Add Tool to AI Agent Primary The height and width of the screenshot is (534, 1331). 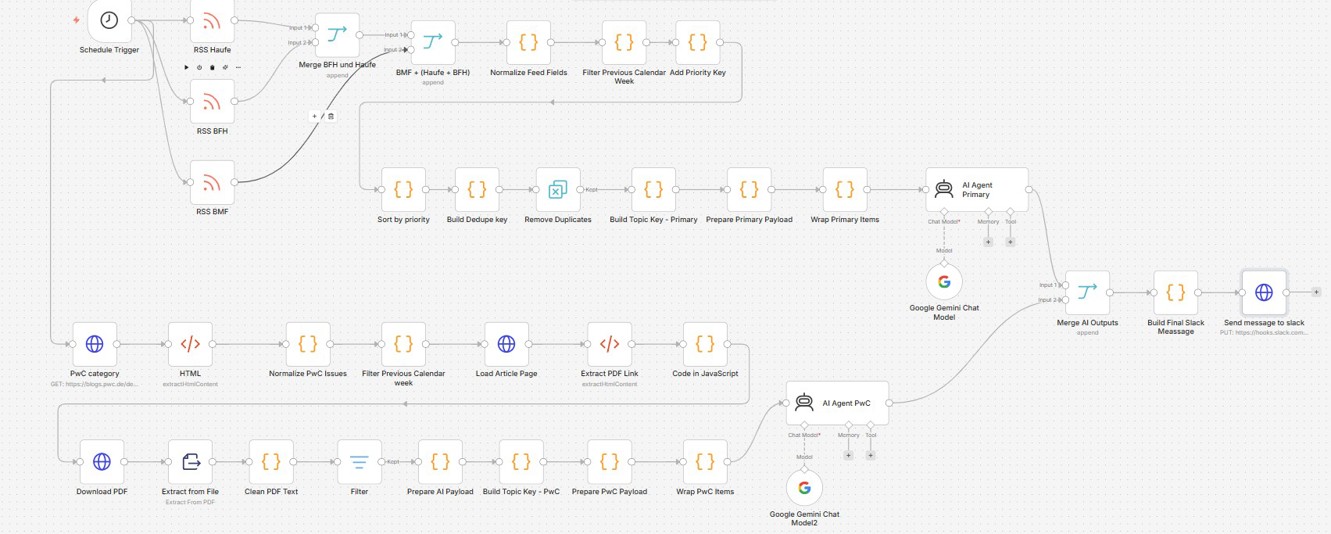(x=1010, y=242)
